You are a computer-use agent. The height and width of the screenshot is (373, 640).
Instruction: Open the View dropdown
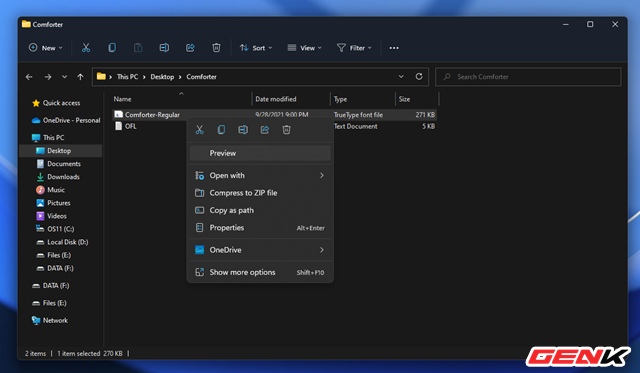click(304, 48)
